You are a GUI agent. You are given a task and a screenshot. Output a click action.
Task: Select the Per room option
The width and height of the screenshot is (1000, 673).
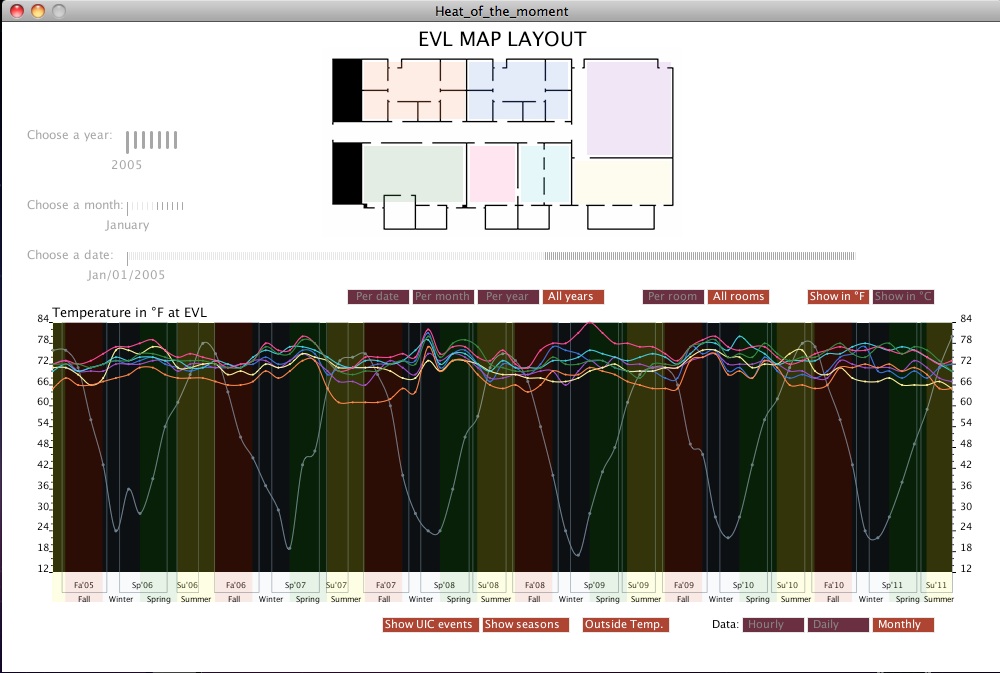point(673,297)
